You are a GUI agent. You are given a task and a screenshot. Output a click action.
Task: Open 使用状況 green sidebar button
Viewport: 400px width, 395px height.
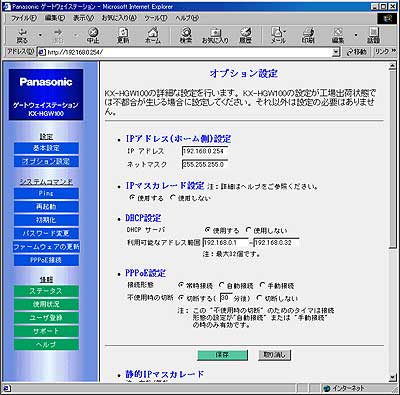[46, 304]
